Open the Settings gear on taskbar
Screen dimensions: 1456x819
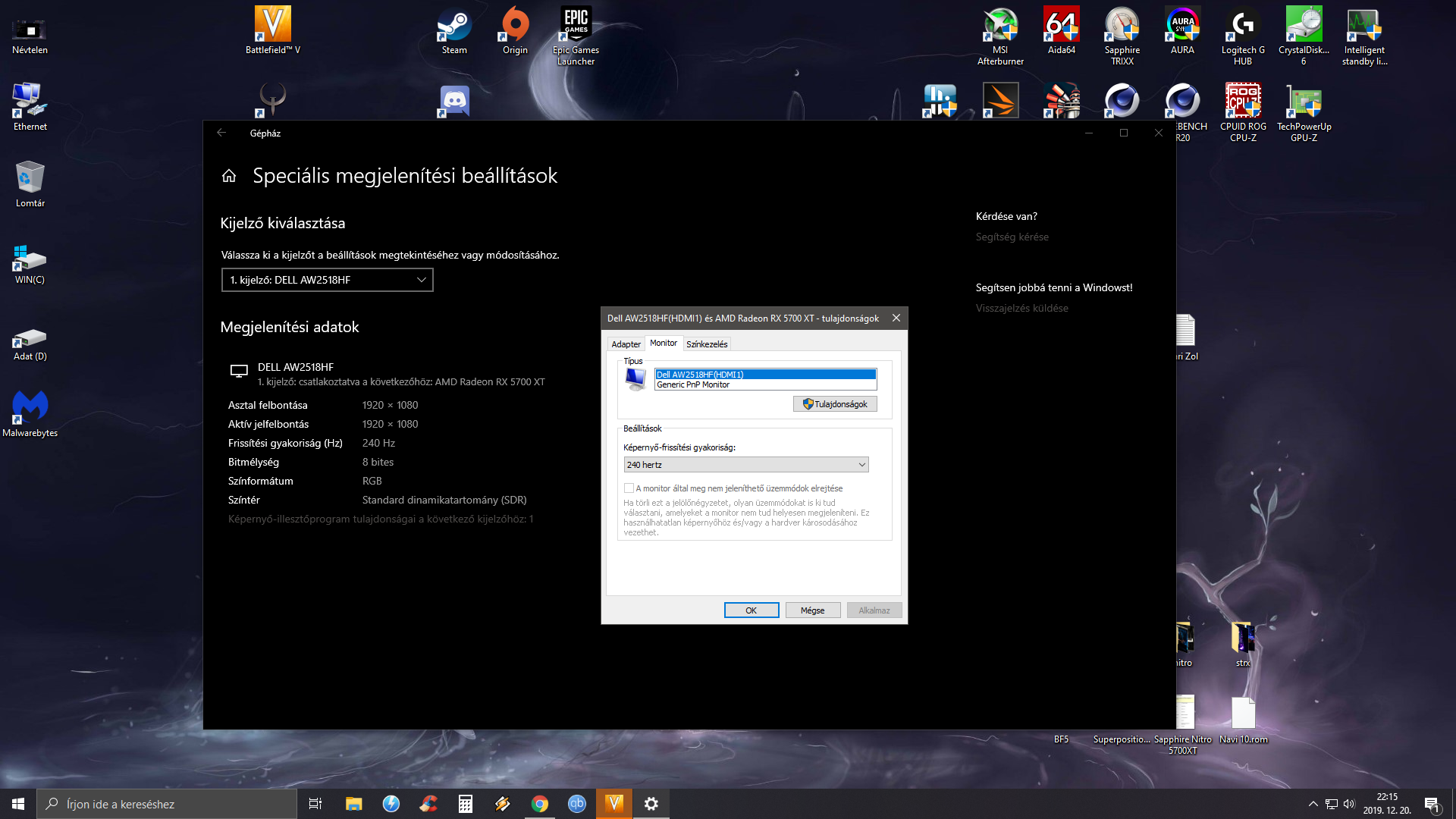click(651, 804)
